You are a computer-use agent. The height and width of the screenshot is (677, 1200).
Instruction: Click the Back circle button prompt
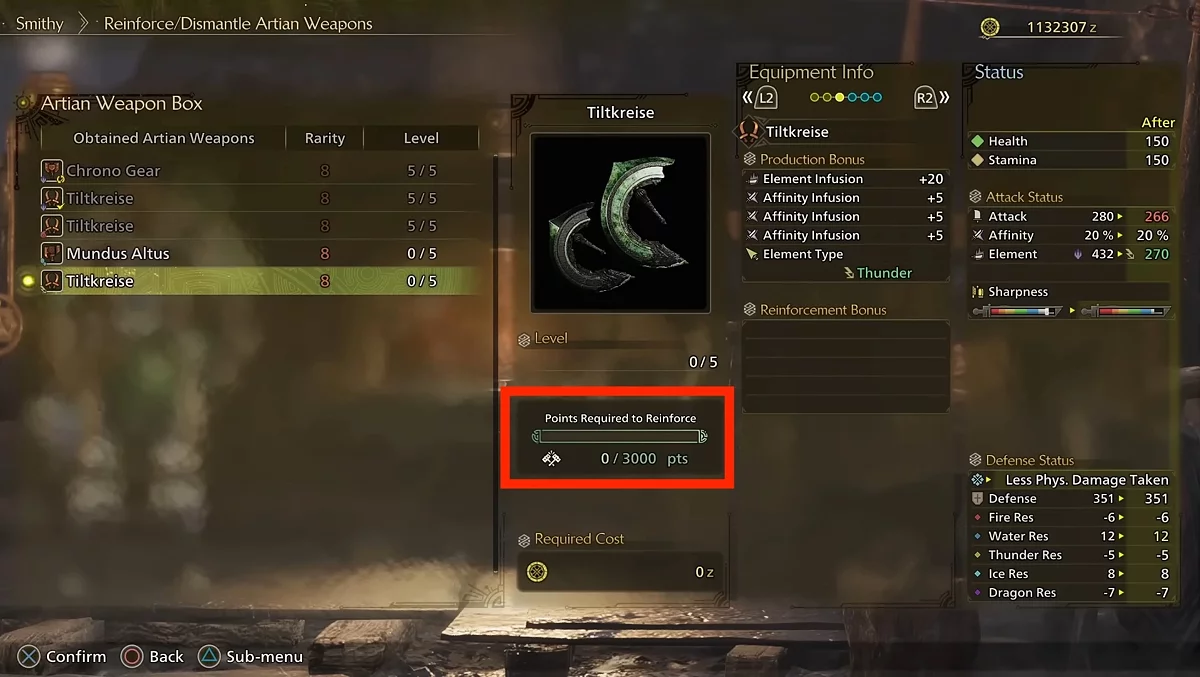tap(132, 657)
